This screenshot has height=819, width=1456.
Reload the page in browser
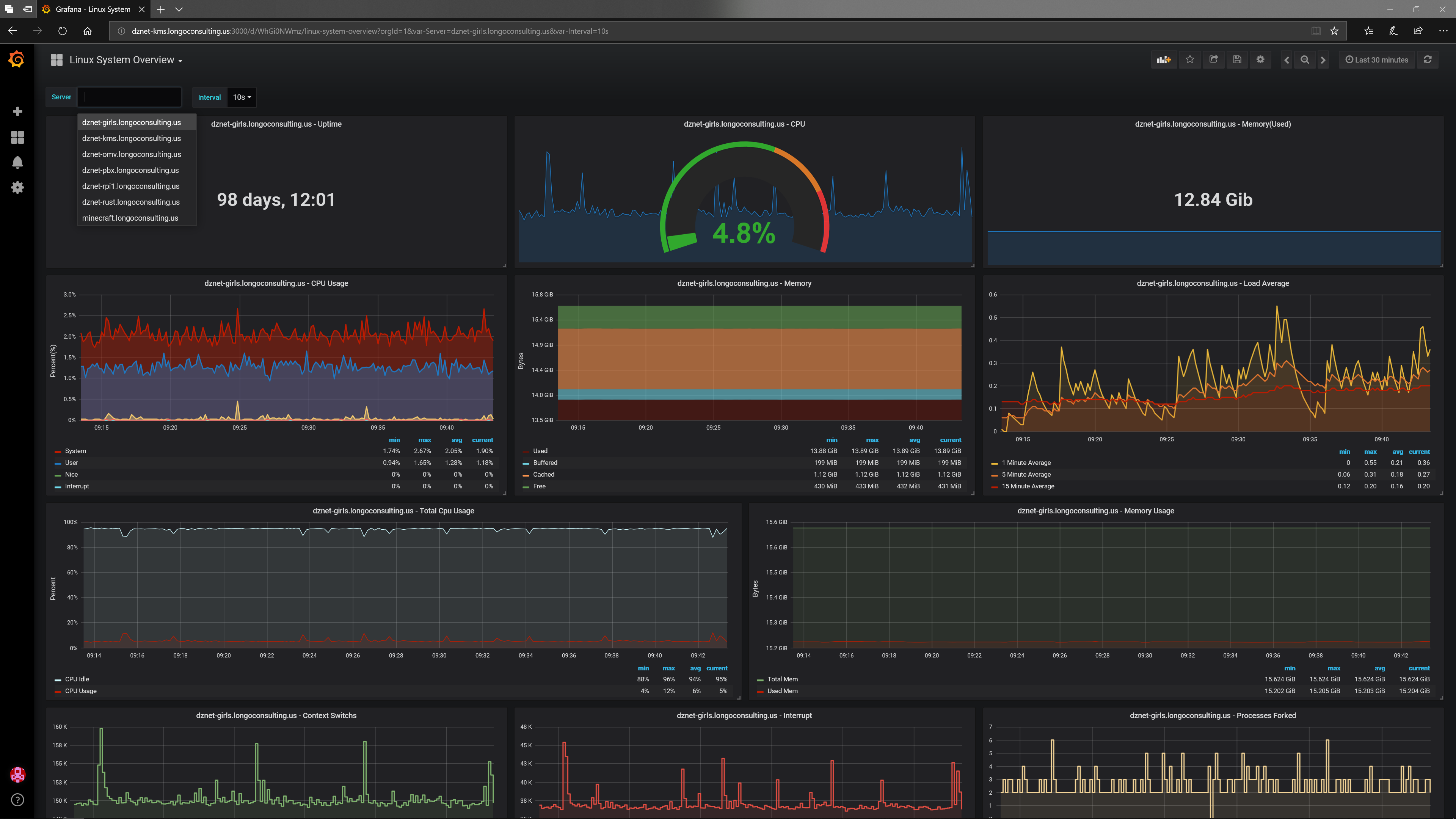[63, 31]
